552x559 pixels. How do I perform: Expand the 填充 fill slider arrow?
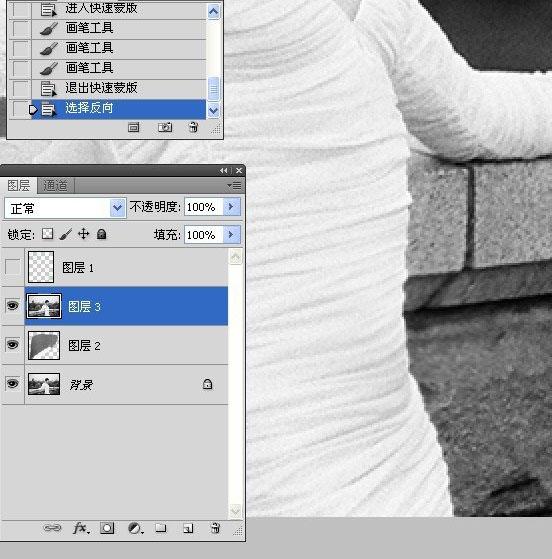231,235
